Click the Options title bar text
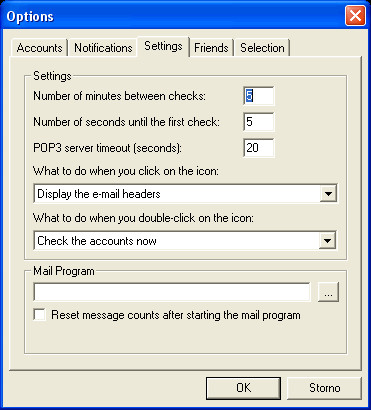Viewport: 371px width, 410px height. click(30, 16)
